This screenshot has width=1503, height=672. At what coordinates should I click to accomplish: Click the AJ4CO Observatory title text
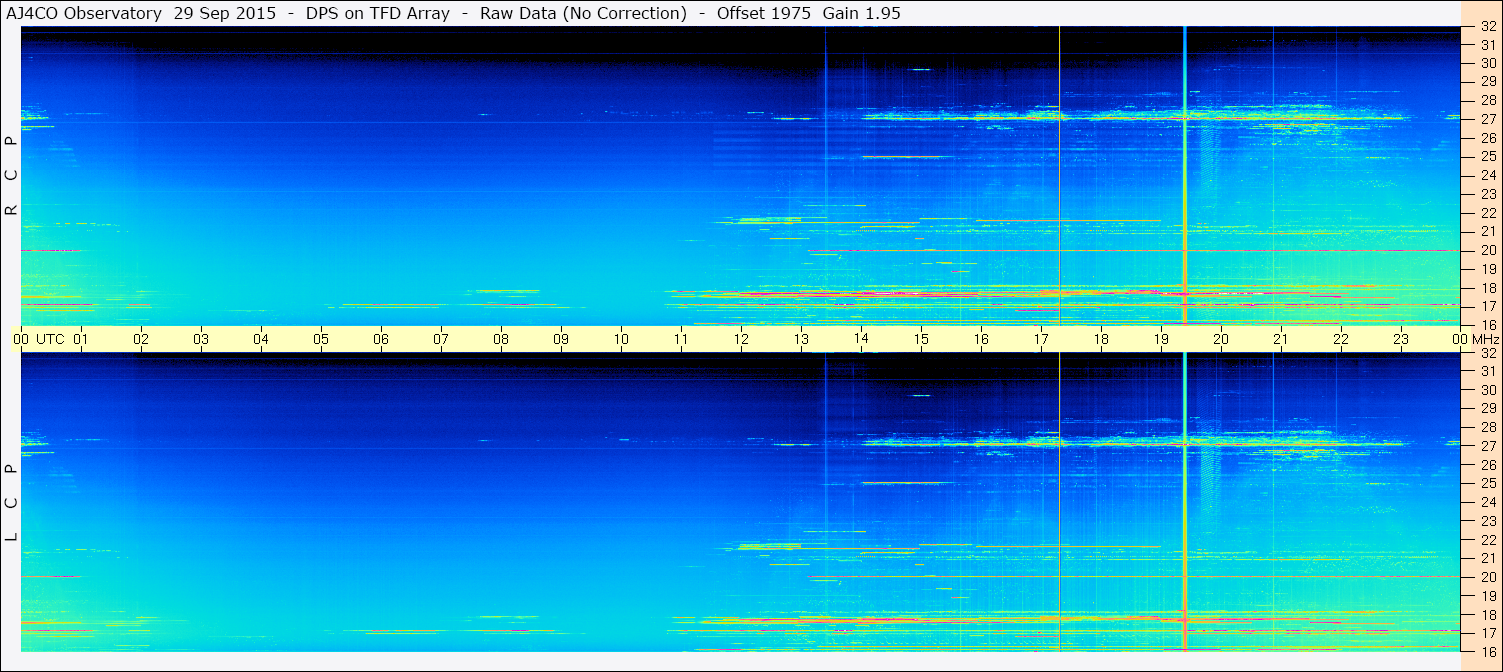84,13
